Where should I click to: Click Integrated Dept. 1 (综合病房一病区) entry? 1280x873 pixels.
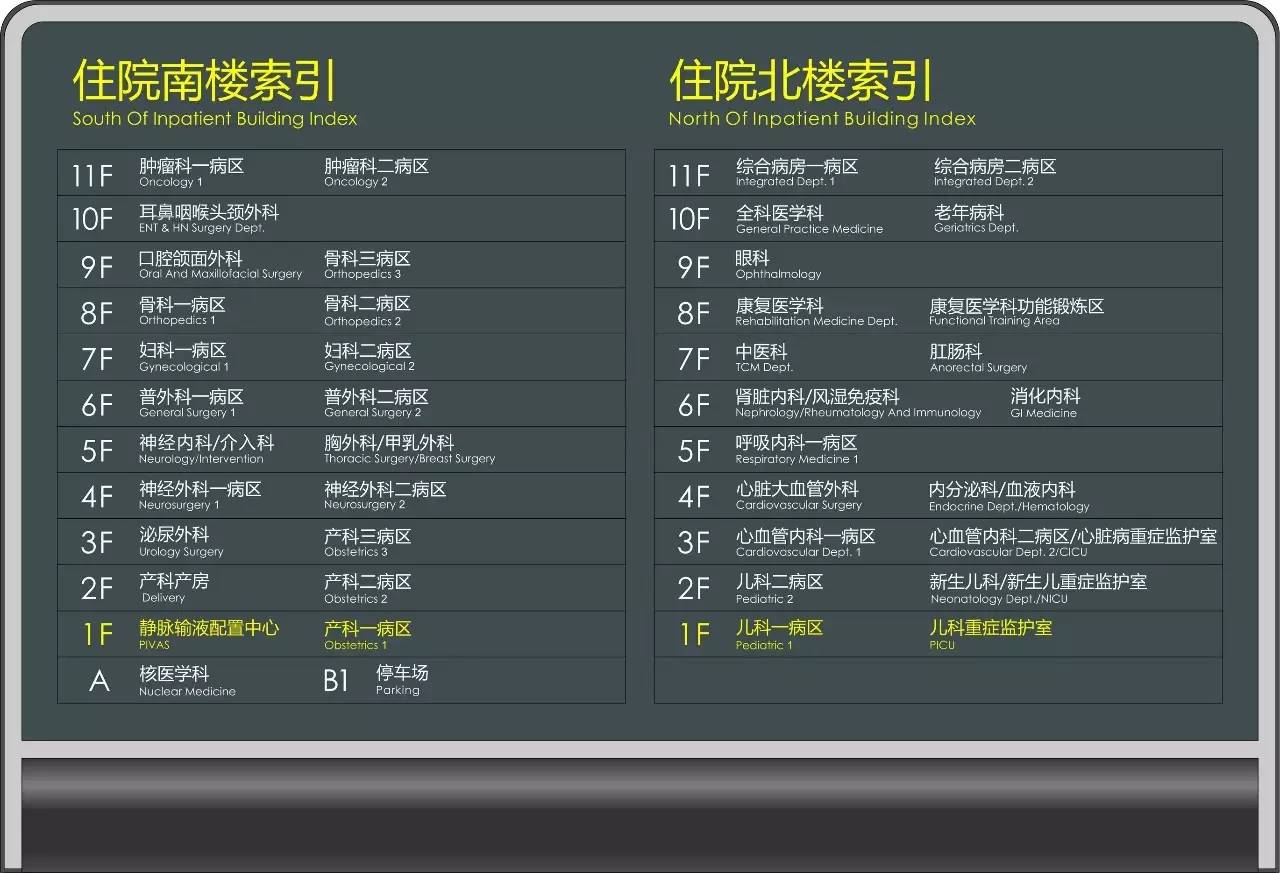(x=797, y=172)
